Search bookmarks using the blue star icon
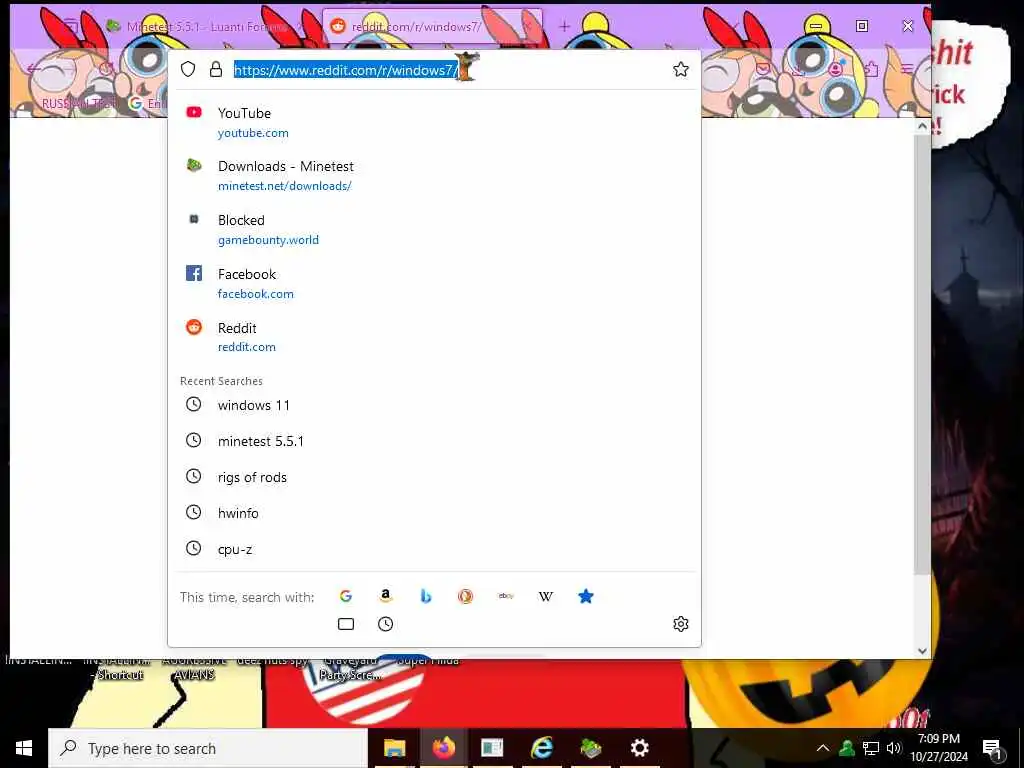Screen dimensions: 1024x768 tap(586, 596)
